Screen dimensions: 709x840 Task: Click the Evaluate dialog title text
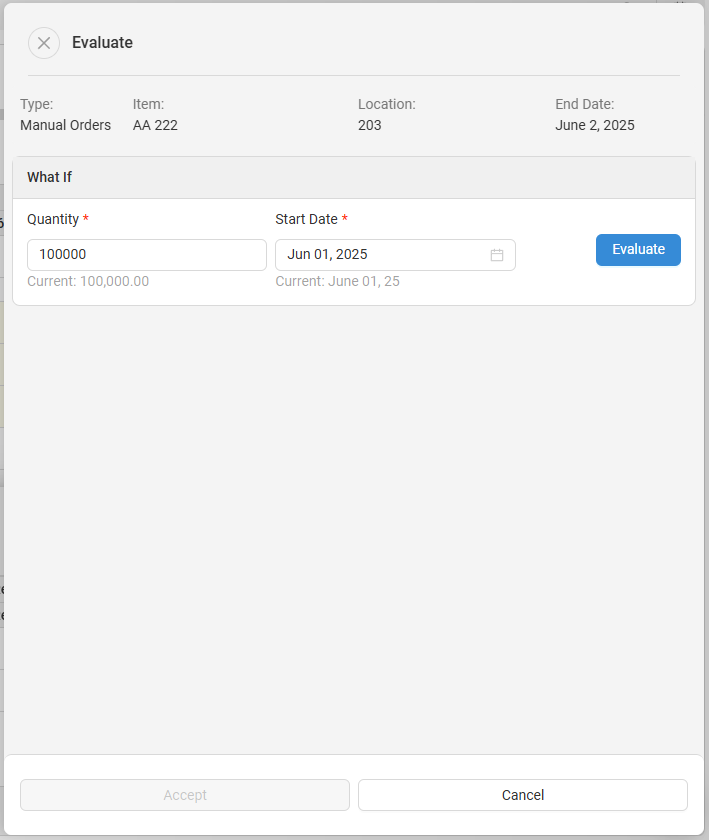tap(102, 43)
